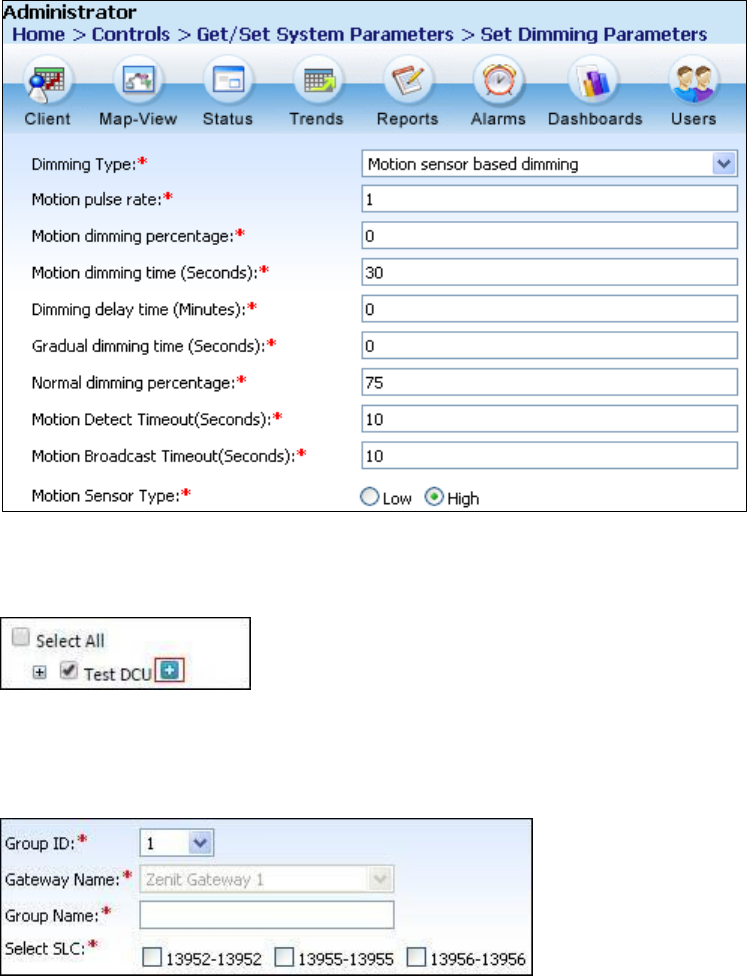This screenshot has width=747, height=976.
Task: Click the Test DCU tree label
Action: [x=118, y=674]
